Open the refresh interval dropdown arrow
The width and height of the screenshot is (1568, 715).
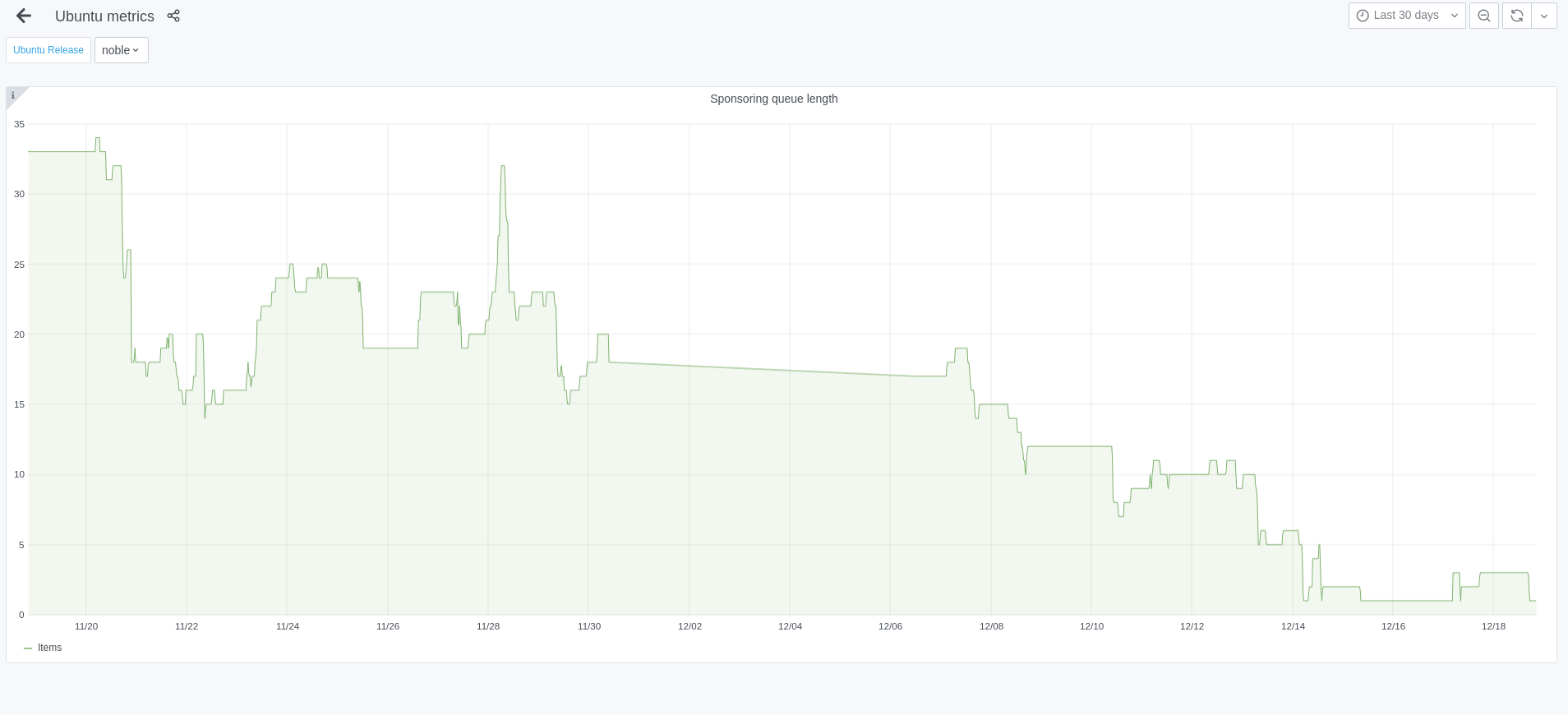pyautogui.click(x=1544, y=16)
